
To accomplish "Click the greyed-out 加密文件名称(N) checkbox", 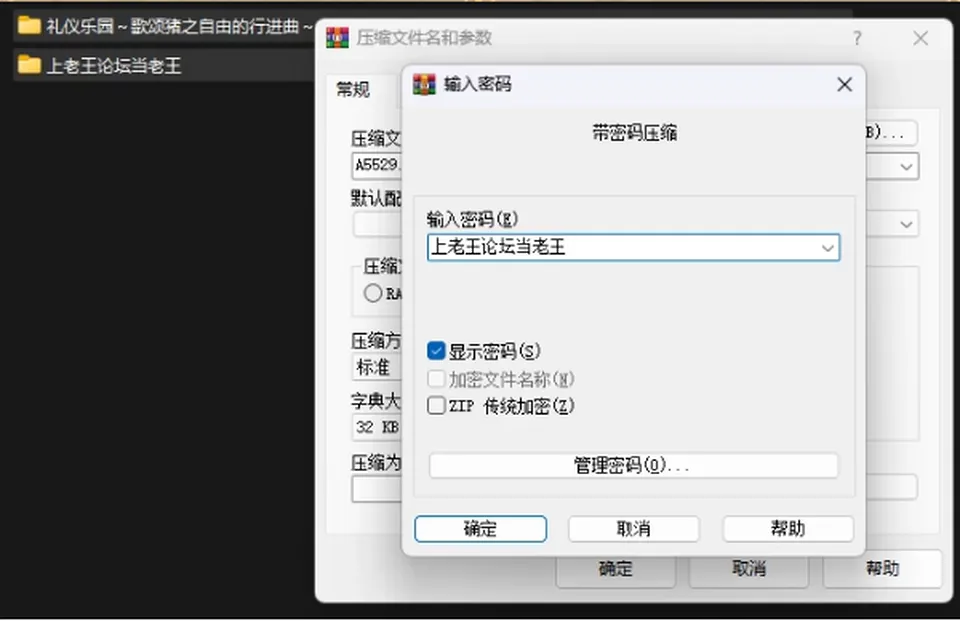I will point(436,378).
